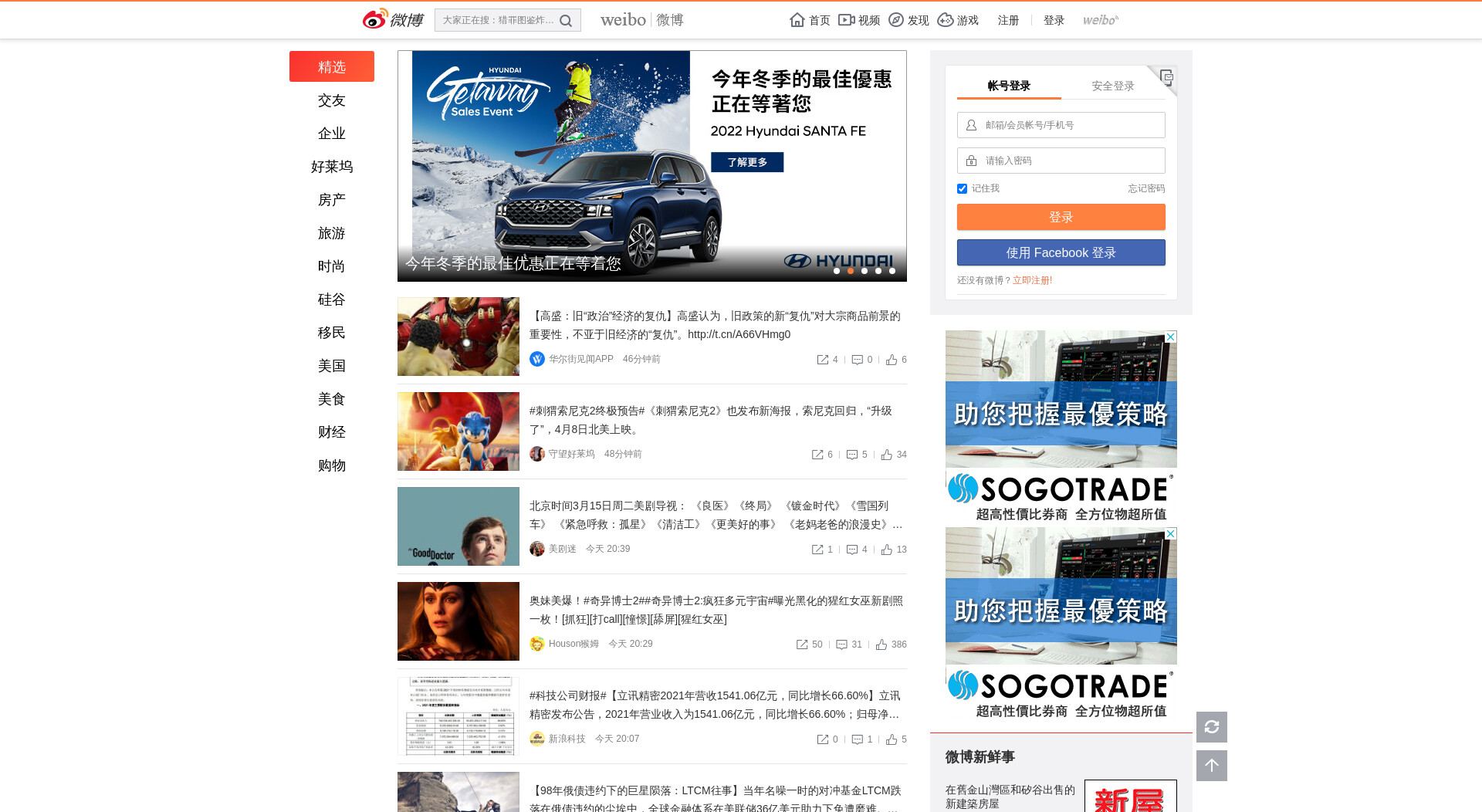Screen dimensions: 1482x812
Task: Switch to QR code login corner icon
Action: pos(1166,77)
